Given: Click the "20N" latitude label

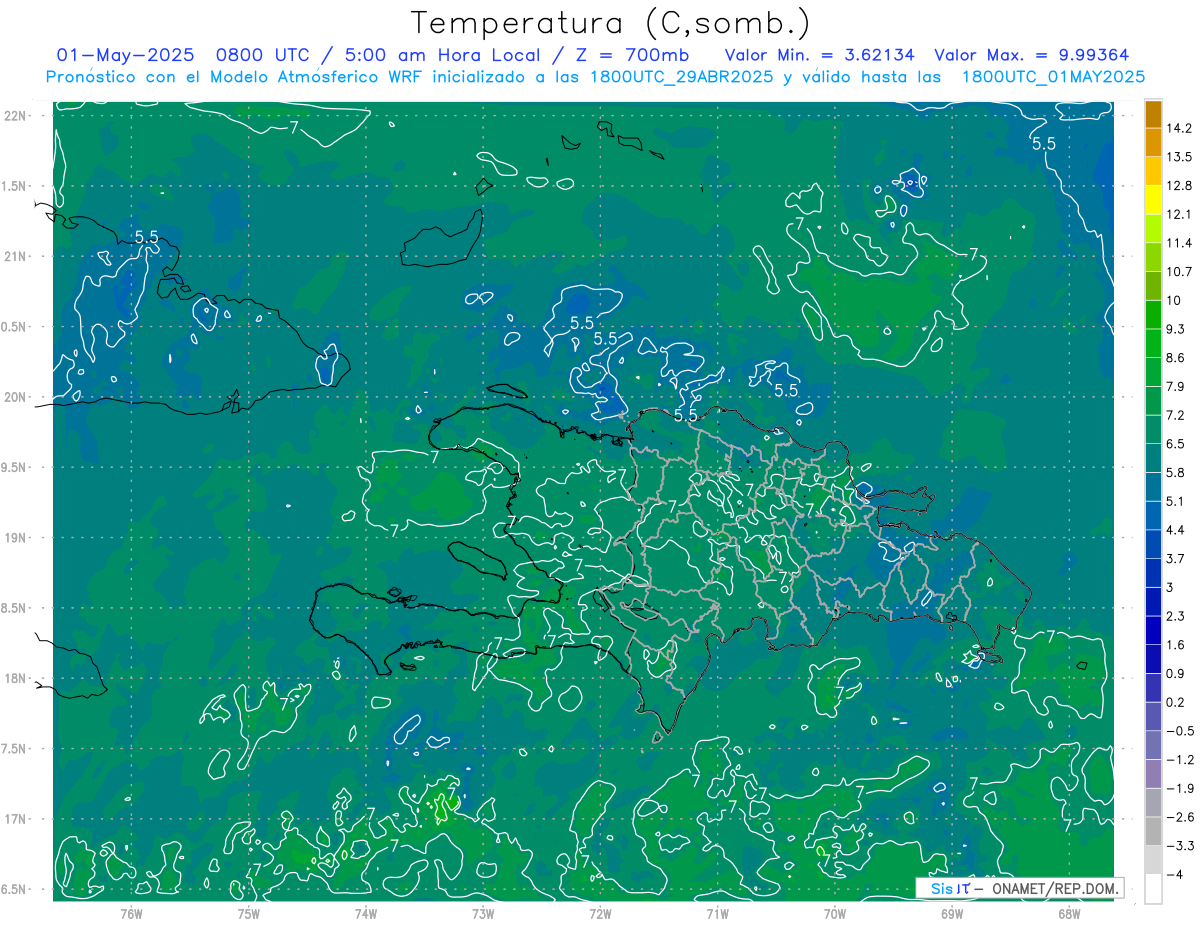Looking at the screenshot, I should coord(17,397).
